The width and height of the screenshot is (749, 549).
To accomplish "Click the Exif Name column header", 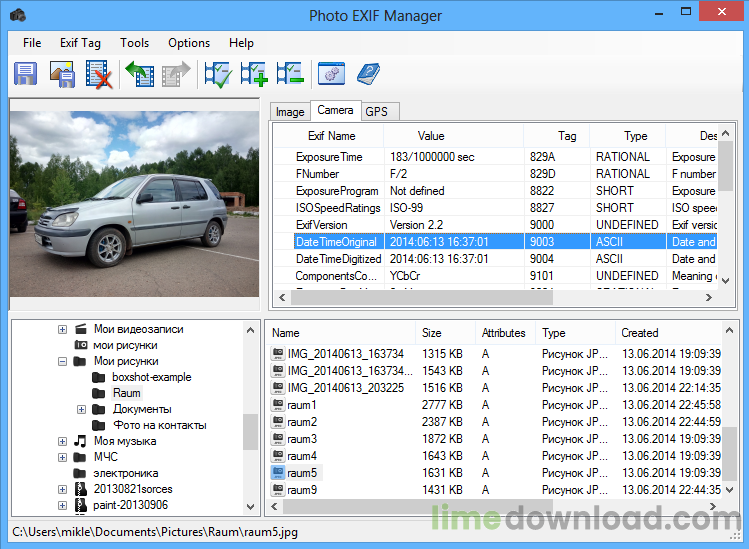I will [329, 136].
